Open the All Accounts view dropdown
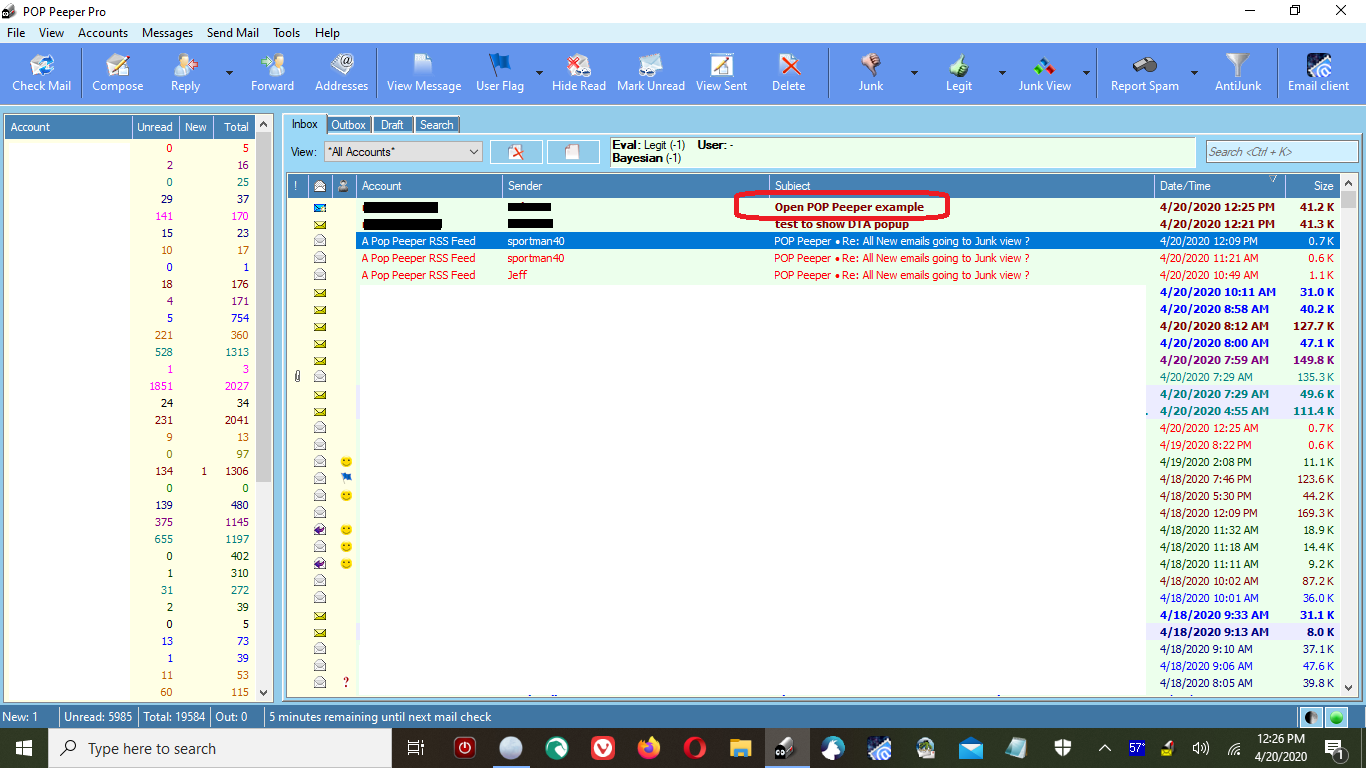Viewport: 1366px width, 768px height. [402, 152]
